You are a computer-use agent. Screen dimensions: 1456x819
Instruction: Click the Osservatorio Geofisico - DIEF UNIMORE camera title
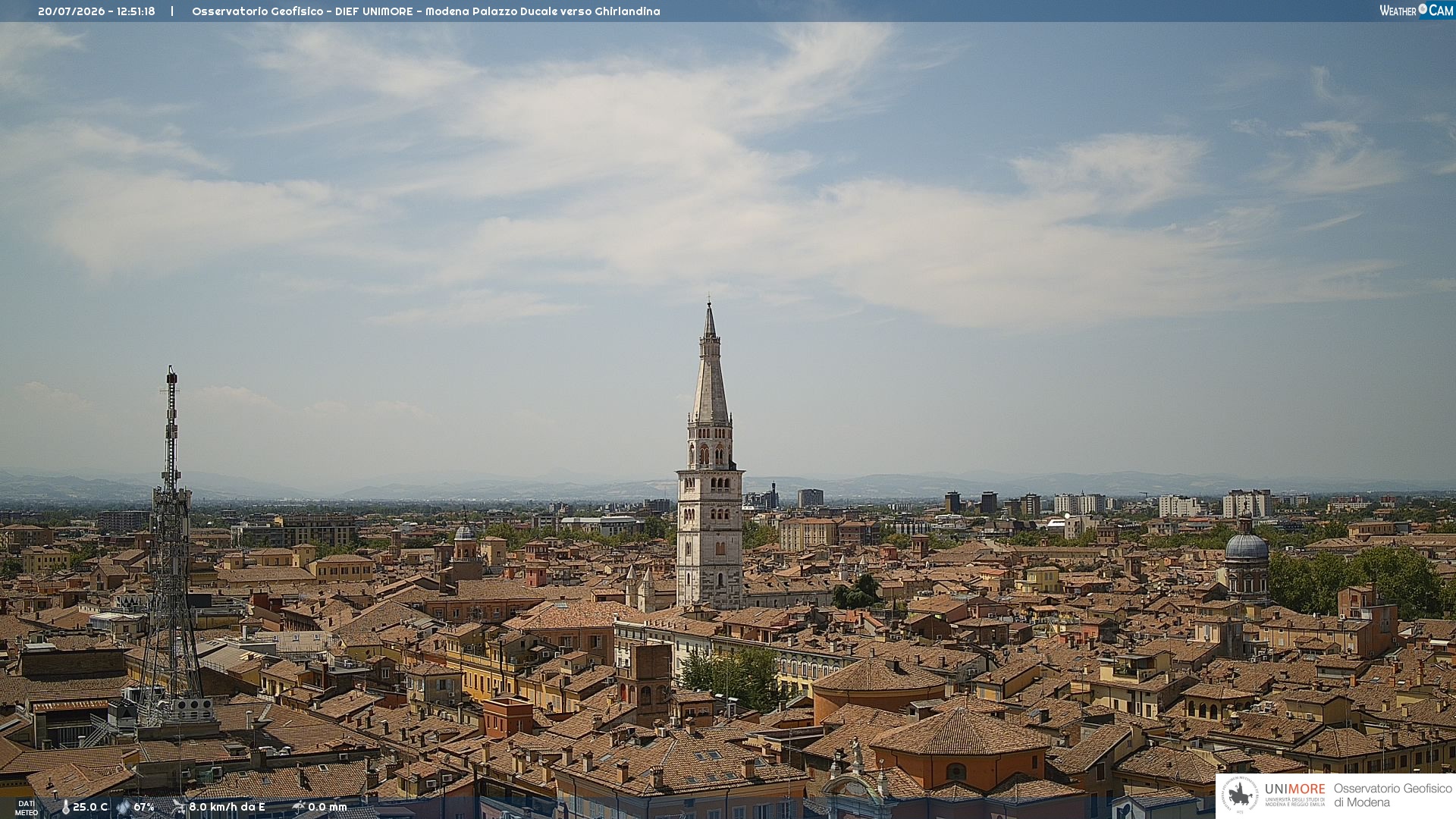[425, 11]
